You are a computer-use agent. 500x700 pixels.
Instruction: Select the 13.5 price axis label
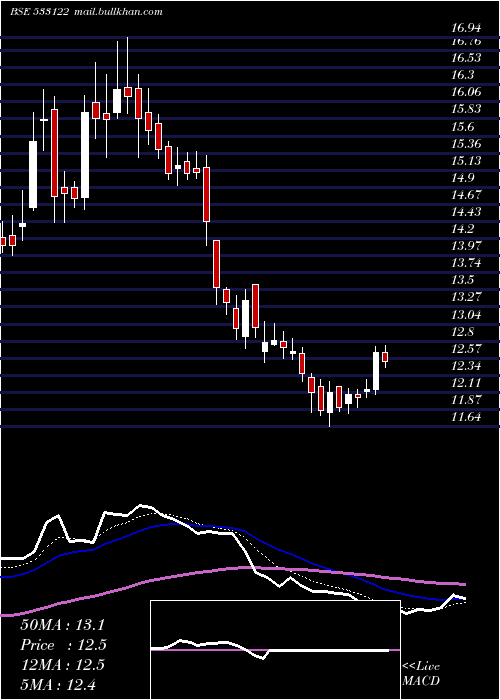tap(462, 280)
